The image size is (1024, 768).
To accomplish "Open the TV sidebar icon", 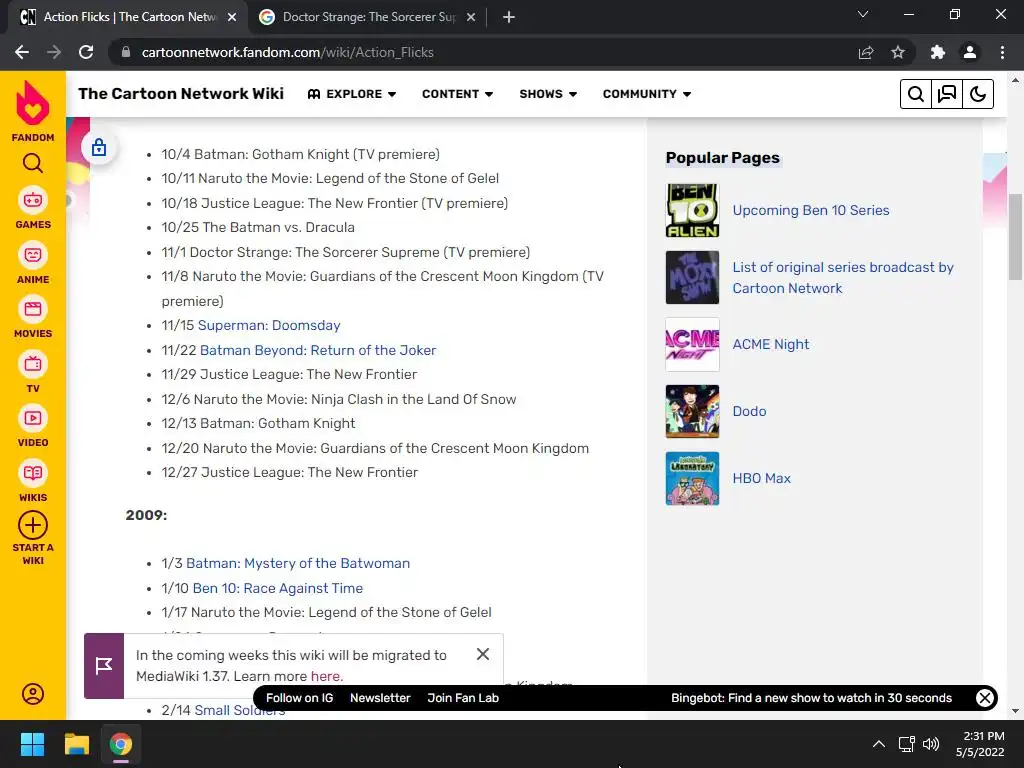I will pyautogui.click(x=33, y=364).
